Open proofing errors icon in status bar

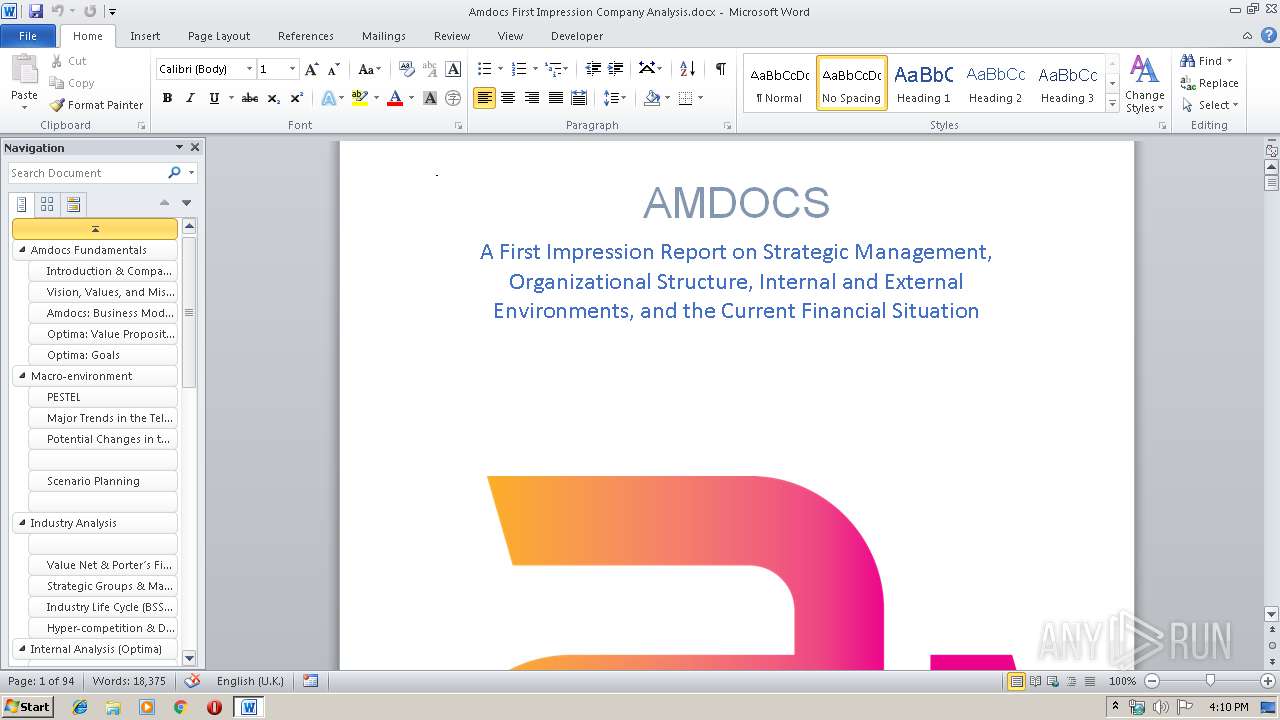[x=193, y=681]
